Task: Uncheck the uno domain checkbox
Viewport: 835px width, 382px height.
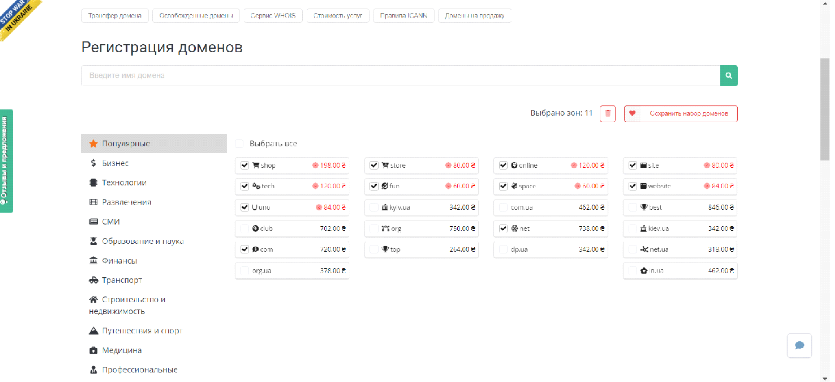Action: 244,207
